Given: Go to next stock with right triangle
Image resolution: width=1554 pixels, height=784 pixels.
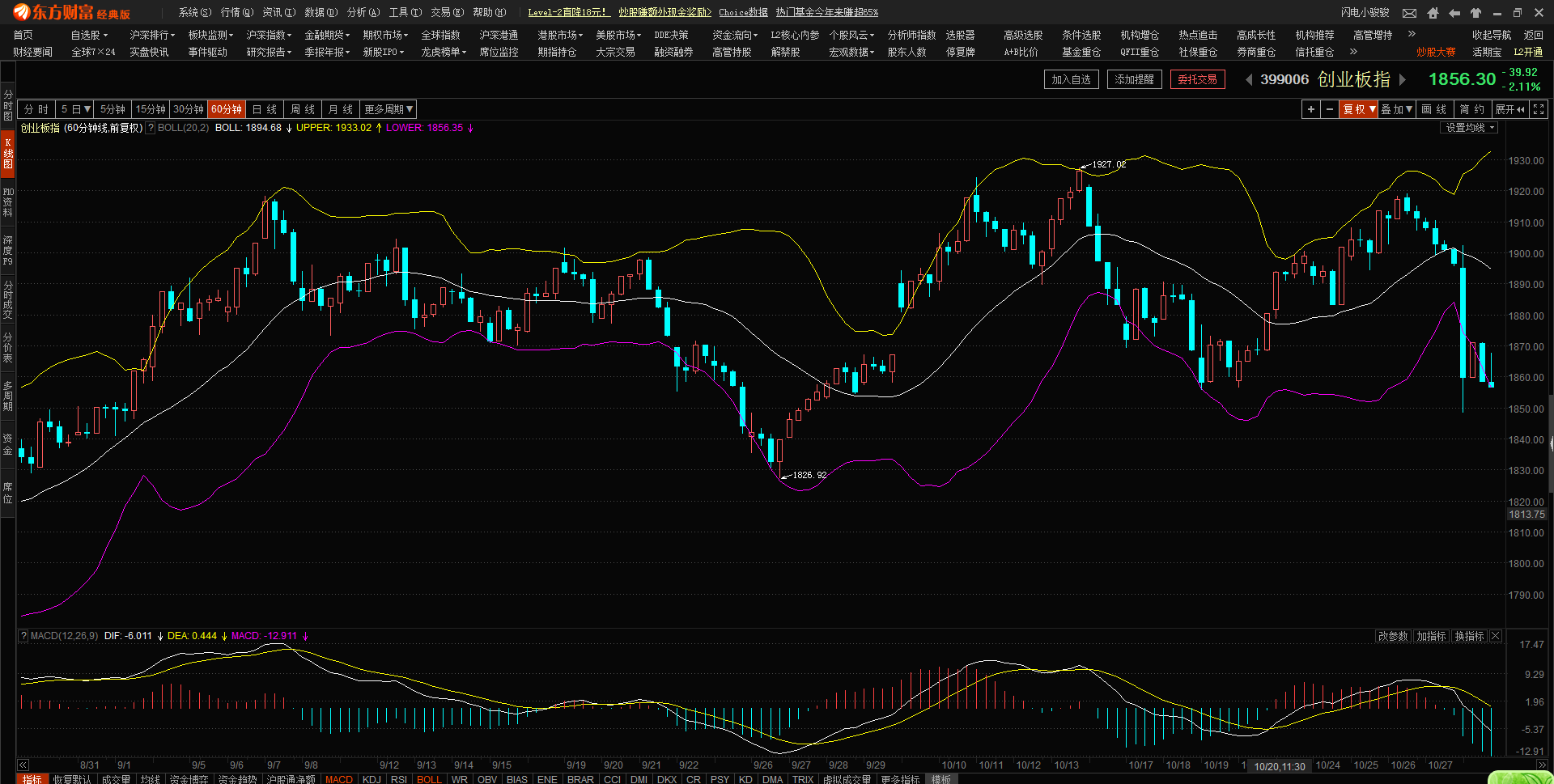Looking at the screenshot, I should [1403, 79].
